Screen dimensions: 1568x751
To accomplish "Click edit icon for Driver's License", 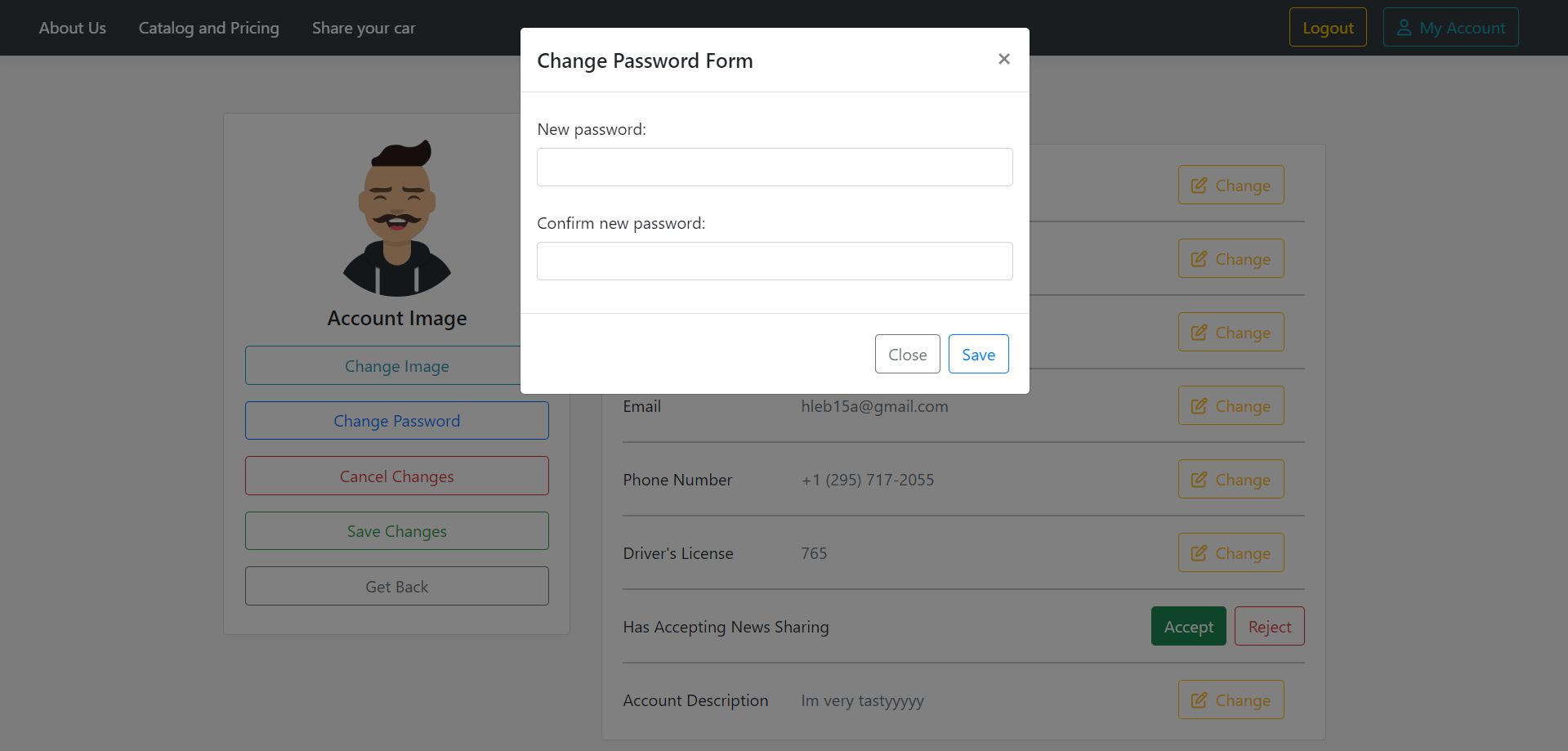I will (1199, 553).
